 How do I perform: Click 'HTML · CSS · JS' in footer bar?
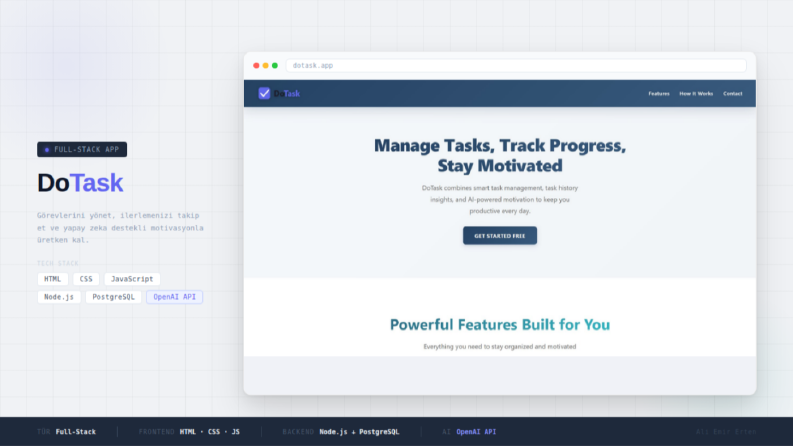(x=209, y=432)
